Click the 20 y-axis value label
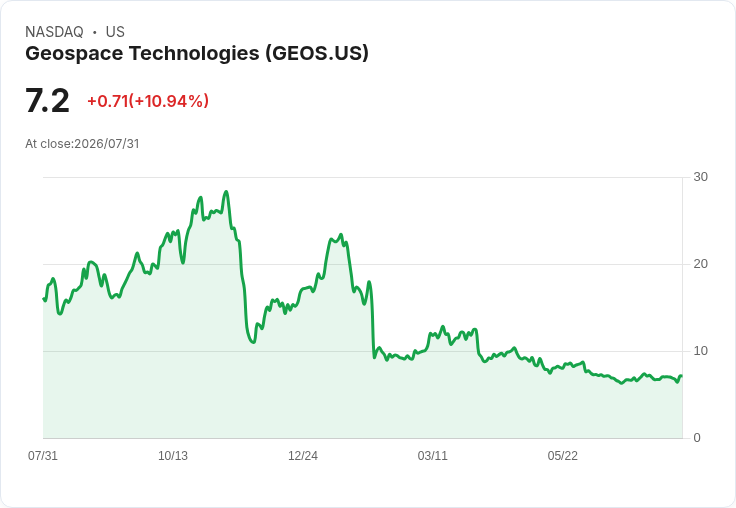This screenshot has width=736, height=508. 700,264
